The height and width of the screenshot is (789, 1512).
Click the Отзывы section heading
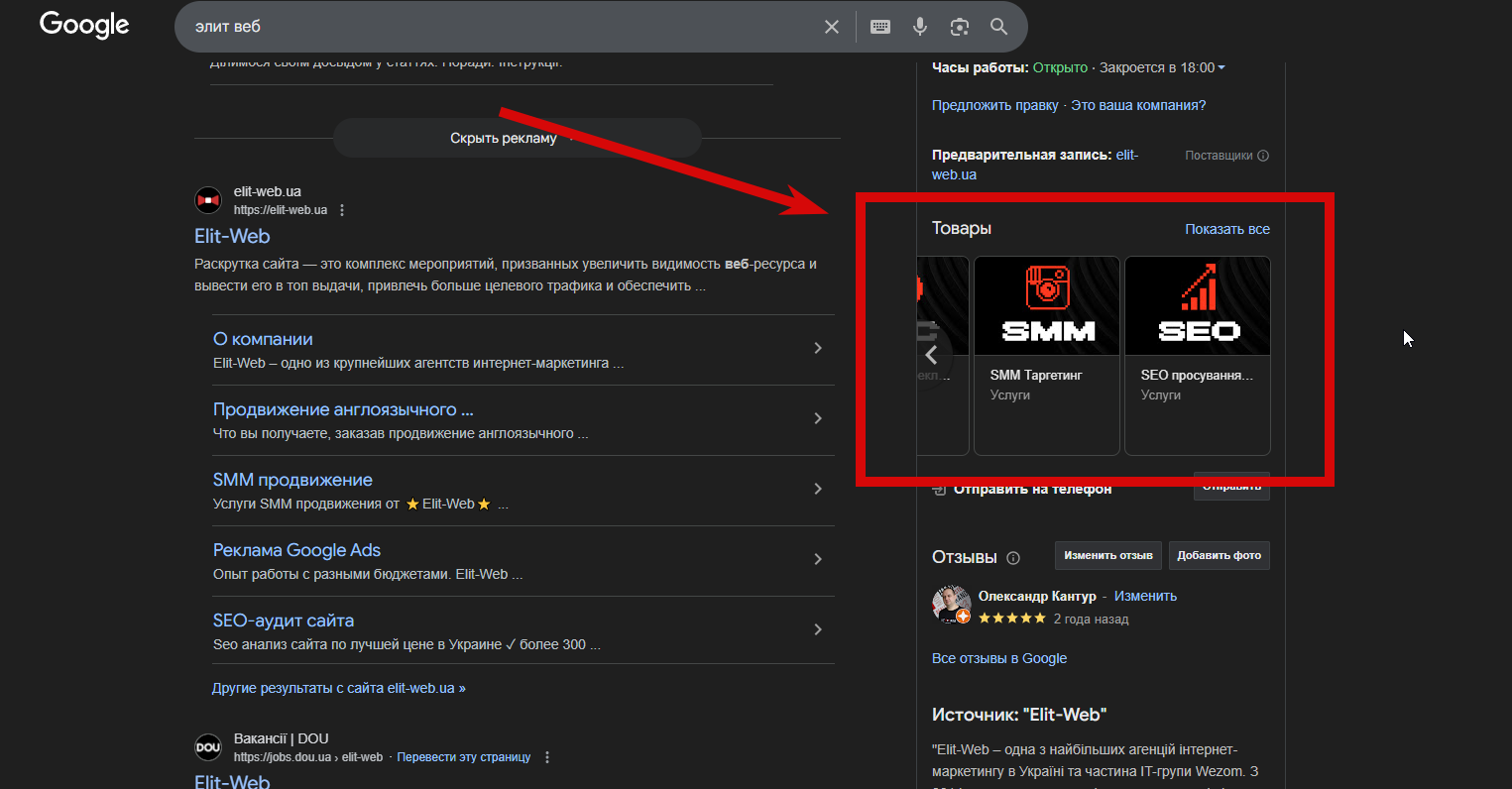coord(965,557)
